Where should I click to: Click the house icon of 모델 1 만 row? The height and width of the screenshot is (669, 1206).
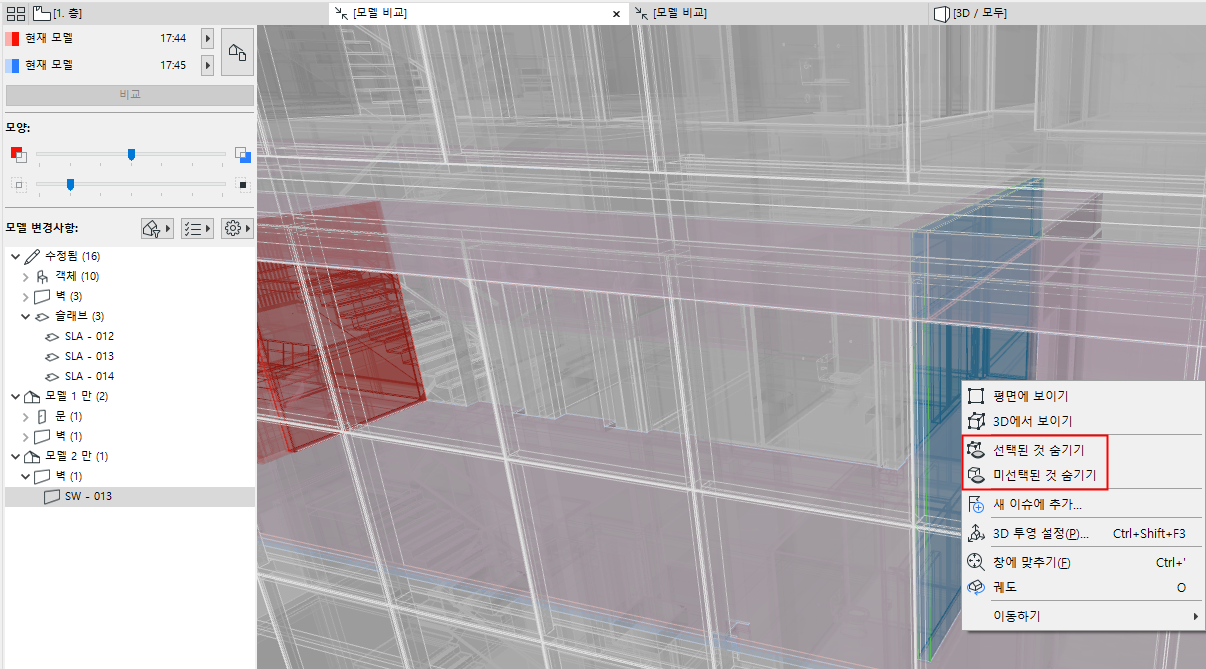(31, 397)
